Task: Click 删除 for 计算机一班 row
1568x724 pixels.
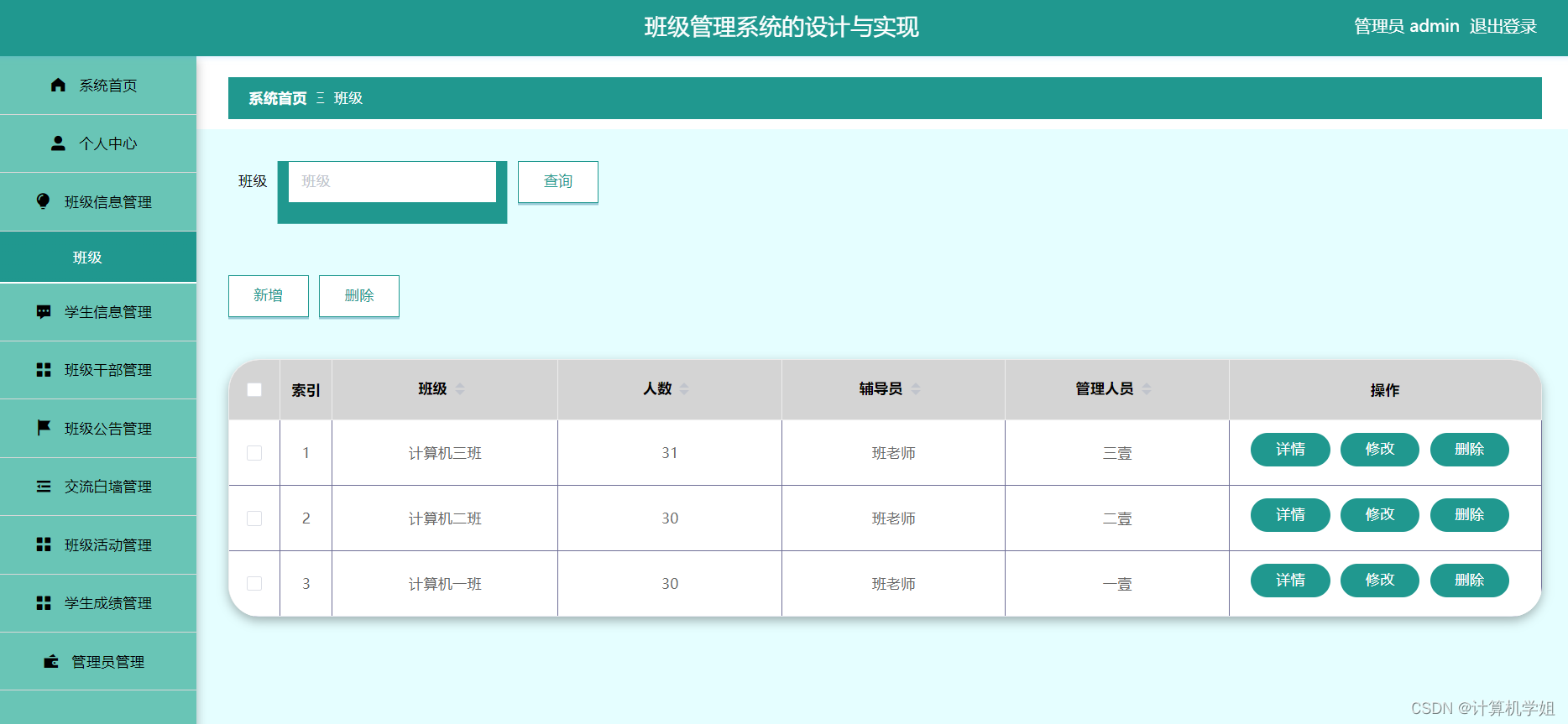Action: 1470,581
